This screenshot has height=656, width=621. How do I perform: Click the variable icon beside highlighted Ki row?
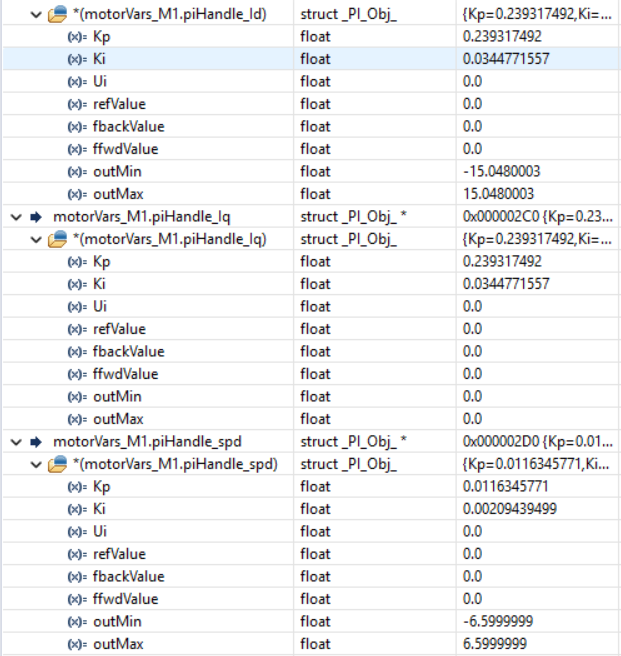coord(77,59)
